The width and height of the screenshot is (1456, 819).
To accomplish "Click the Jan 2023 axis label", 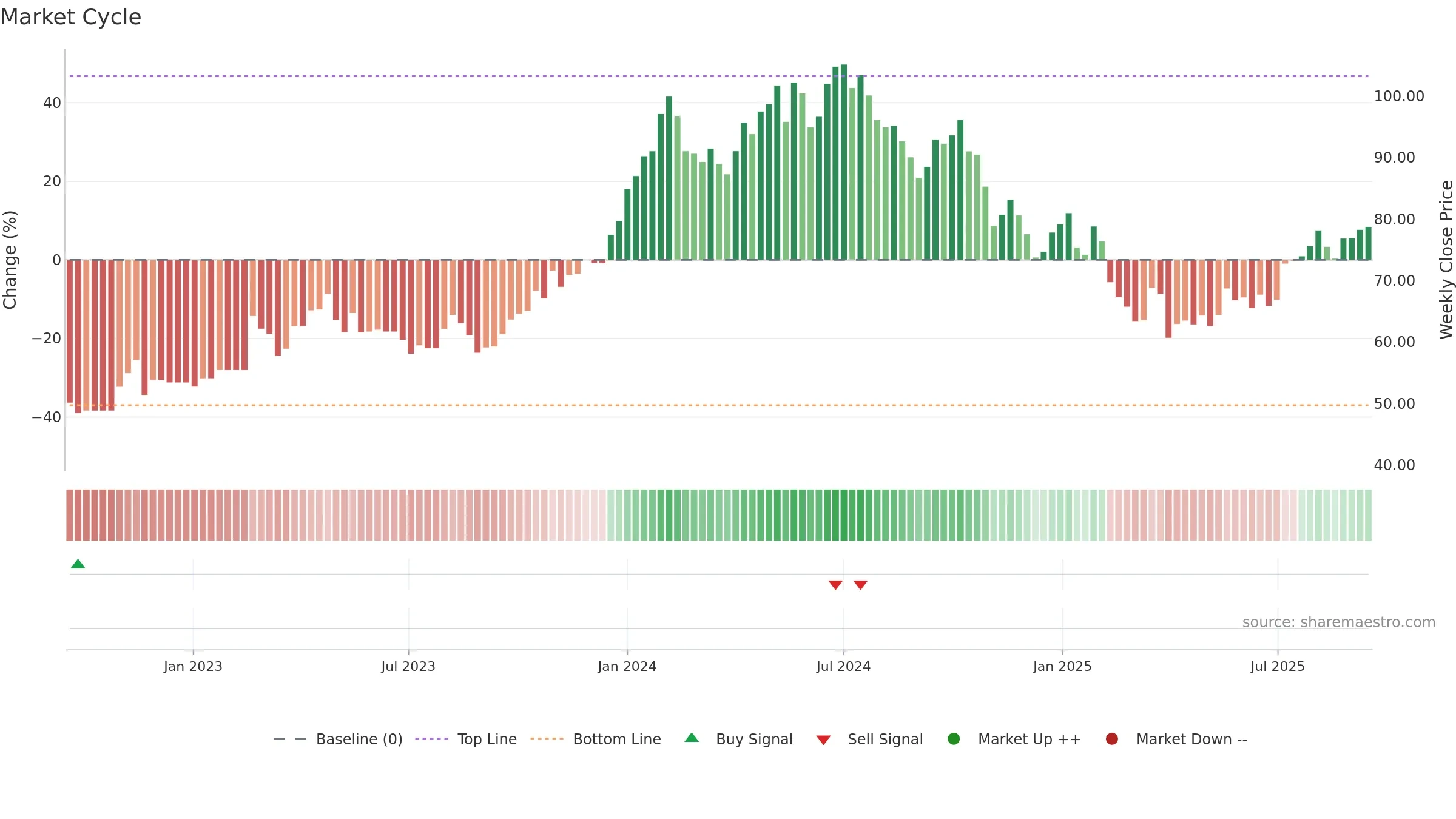I will 193,667.
